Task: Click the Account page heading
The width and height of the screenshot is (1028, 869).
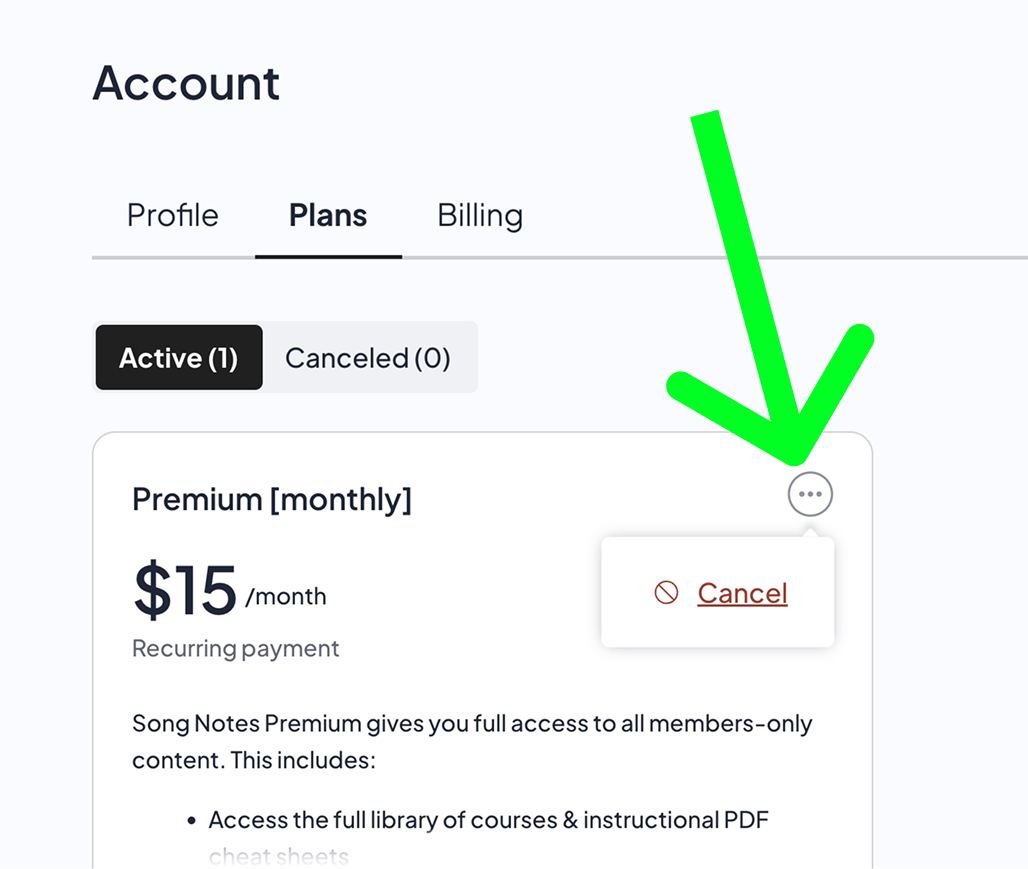Action: tap(186, 83)
